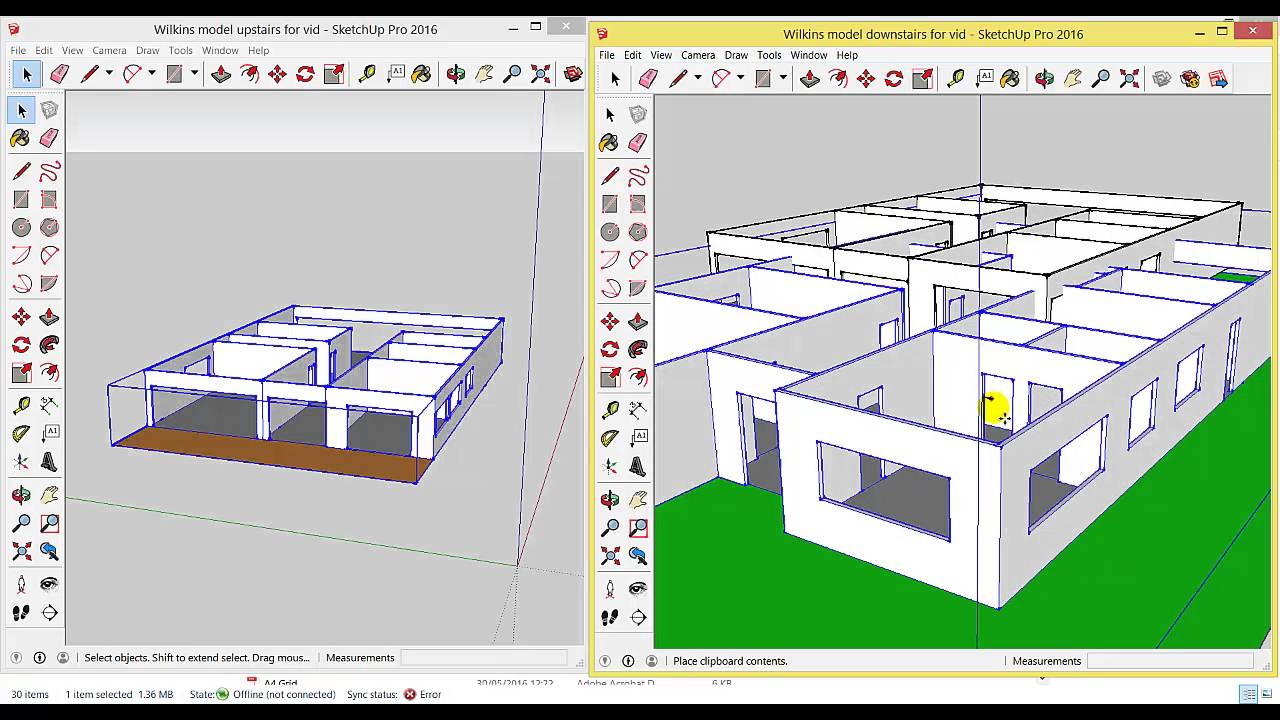
Task: Open Window menu in upstairs window
Action: point(220,51)
